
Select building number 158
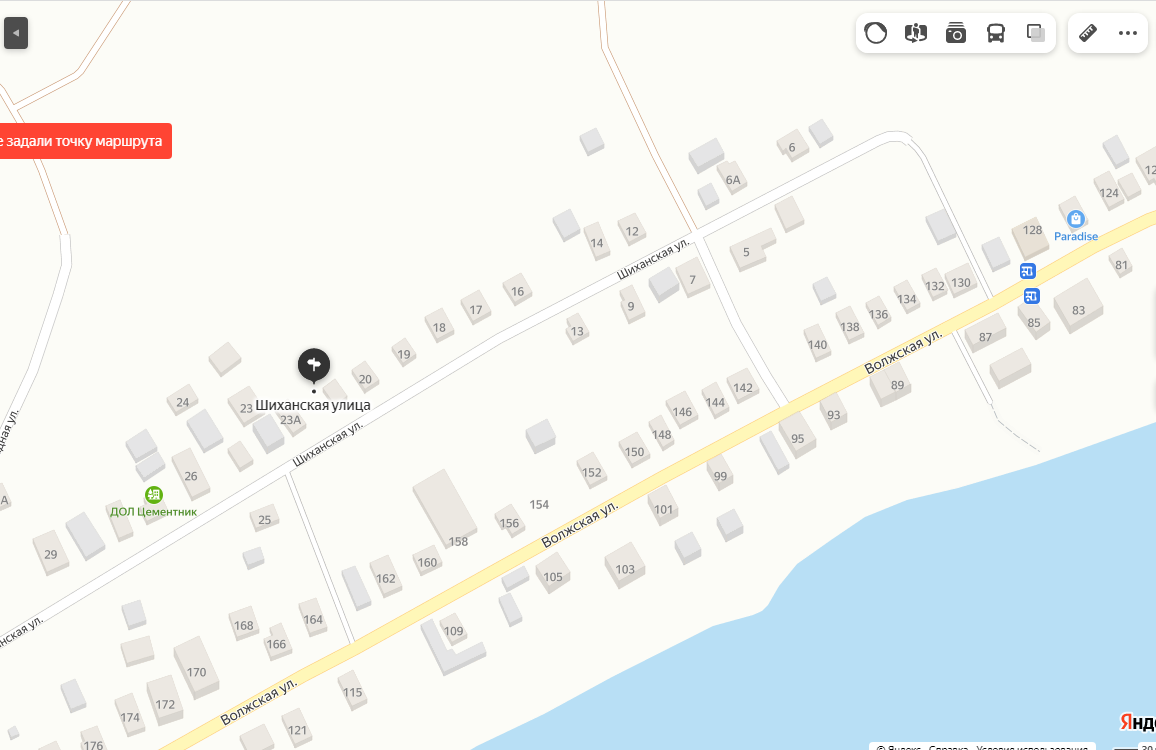[x=444, y=507]
